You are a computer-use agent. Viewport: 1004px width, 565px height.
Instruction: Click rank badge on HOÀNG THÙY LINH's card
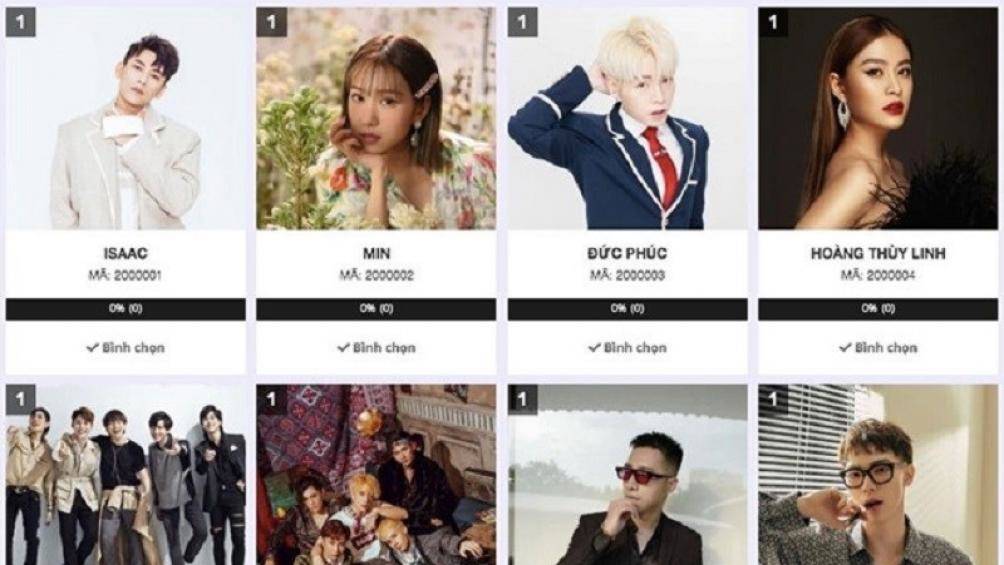773,22
